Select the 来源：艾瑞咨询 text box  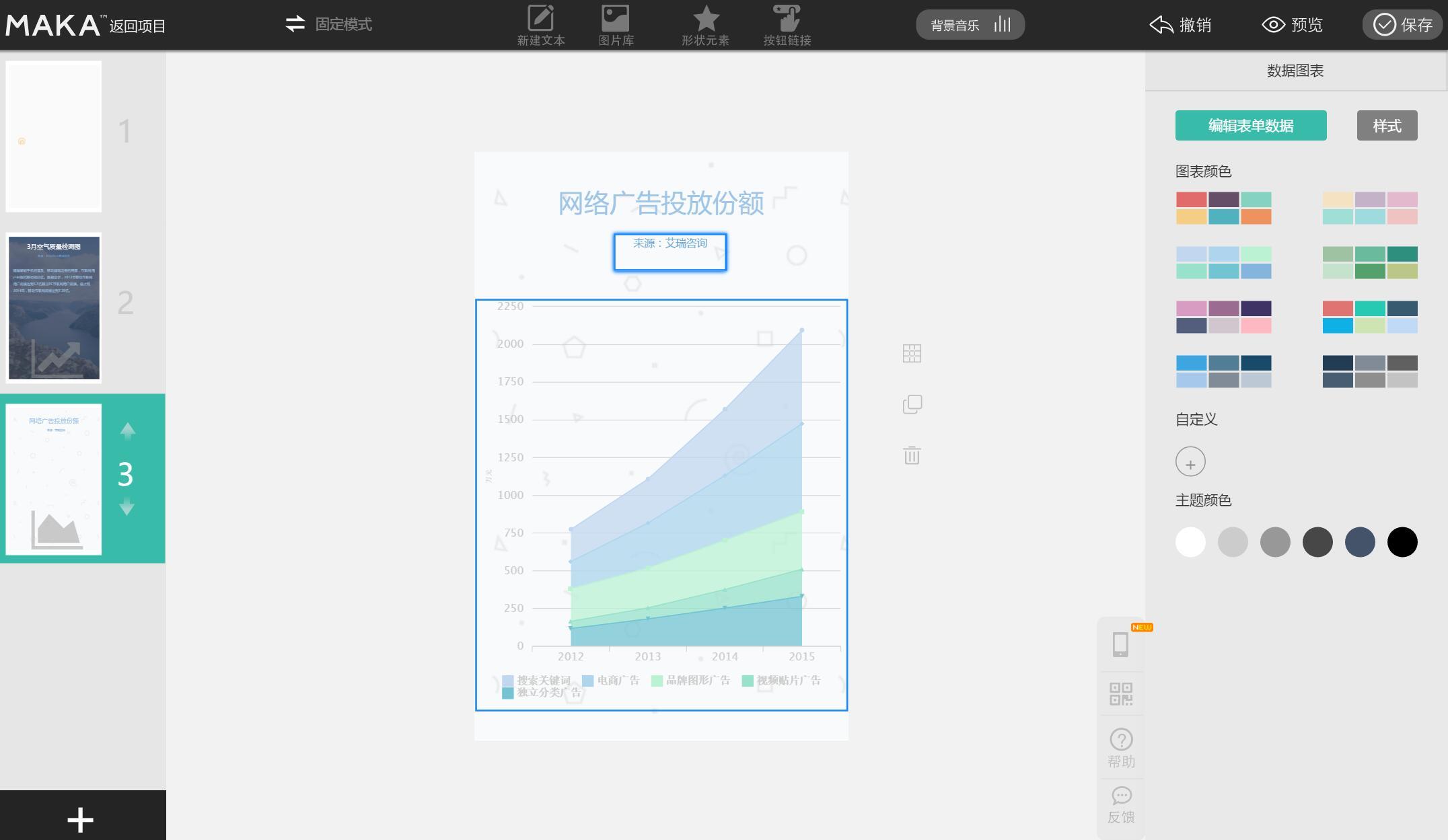(670, 252)
